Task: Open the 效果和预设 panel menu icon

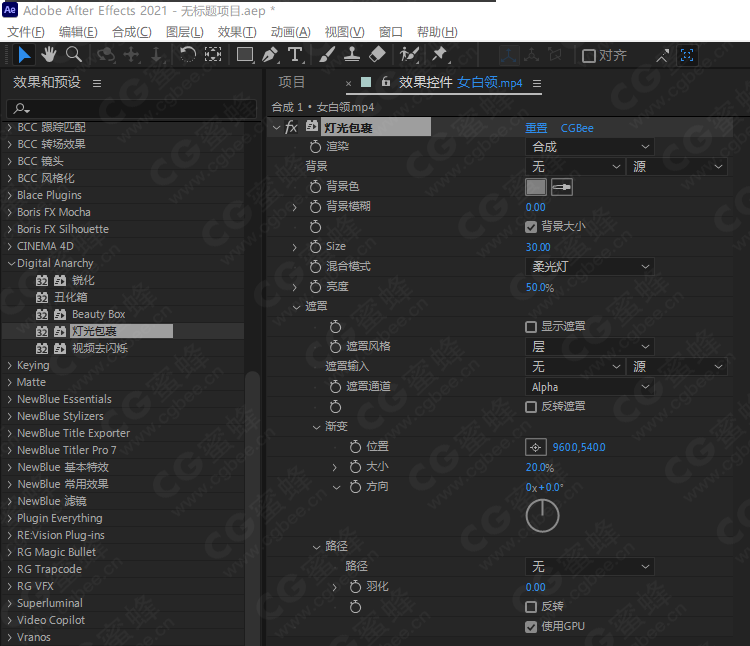Action: click(x=97, y=83)
